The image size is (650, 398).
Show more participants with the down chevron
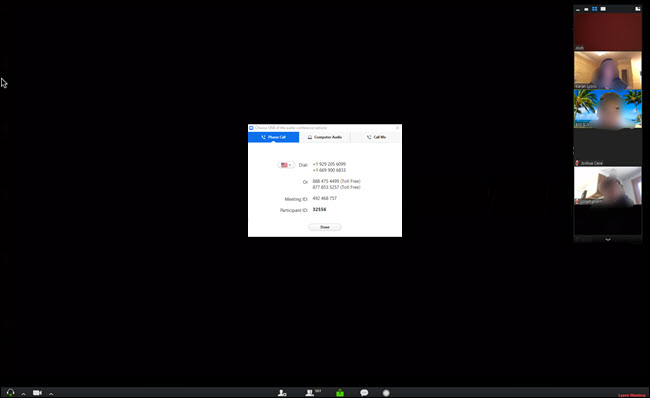coord(608,239)
